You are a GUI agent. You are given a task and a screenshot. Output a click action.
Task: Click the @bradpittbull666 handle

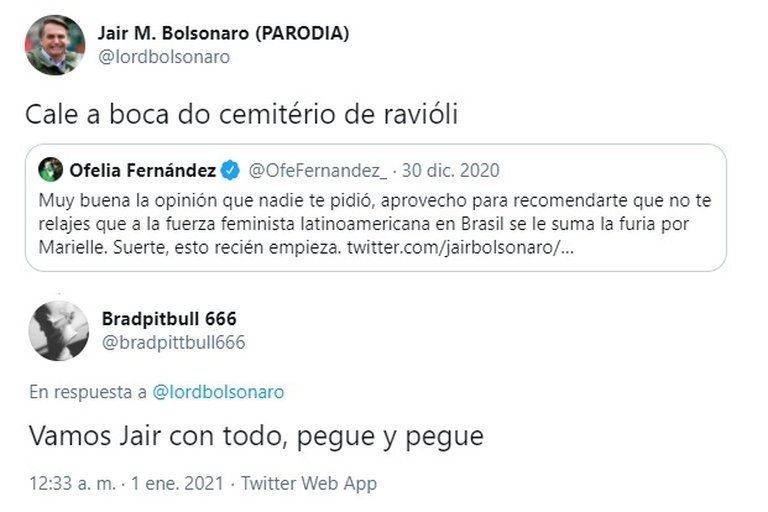click(173, 343)
